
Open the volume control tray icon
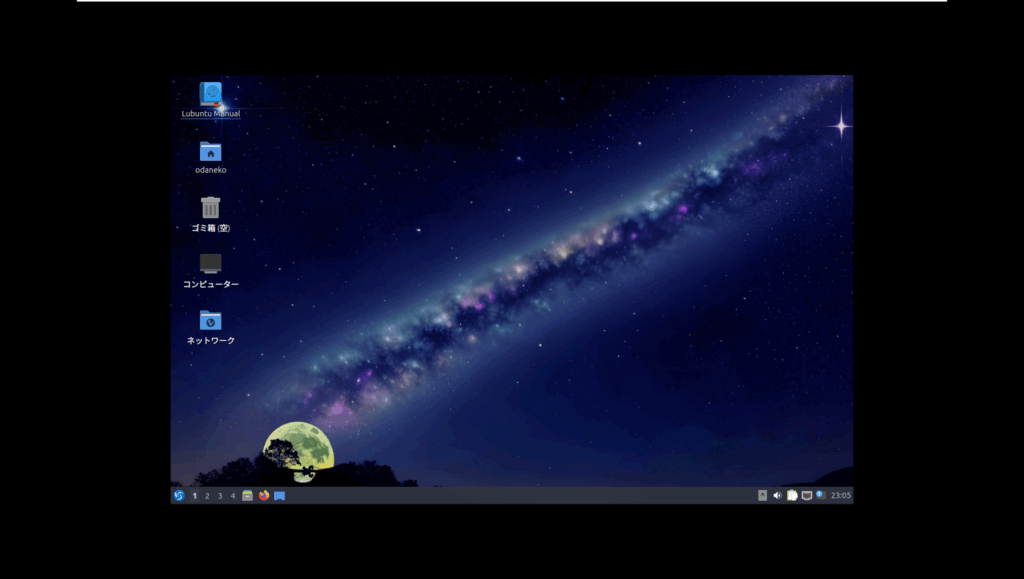777,495
